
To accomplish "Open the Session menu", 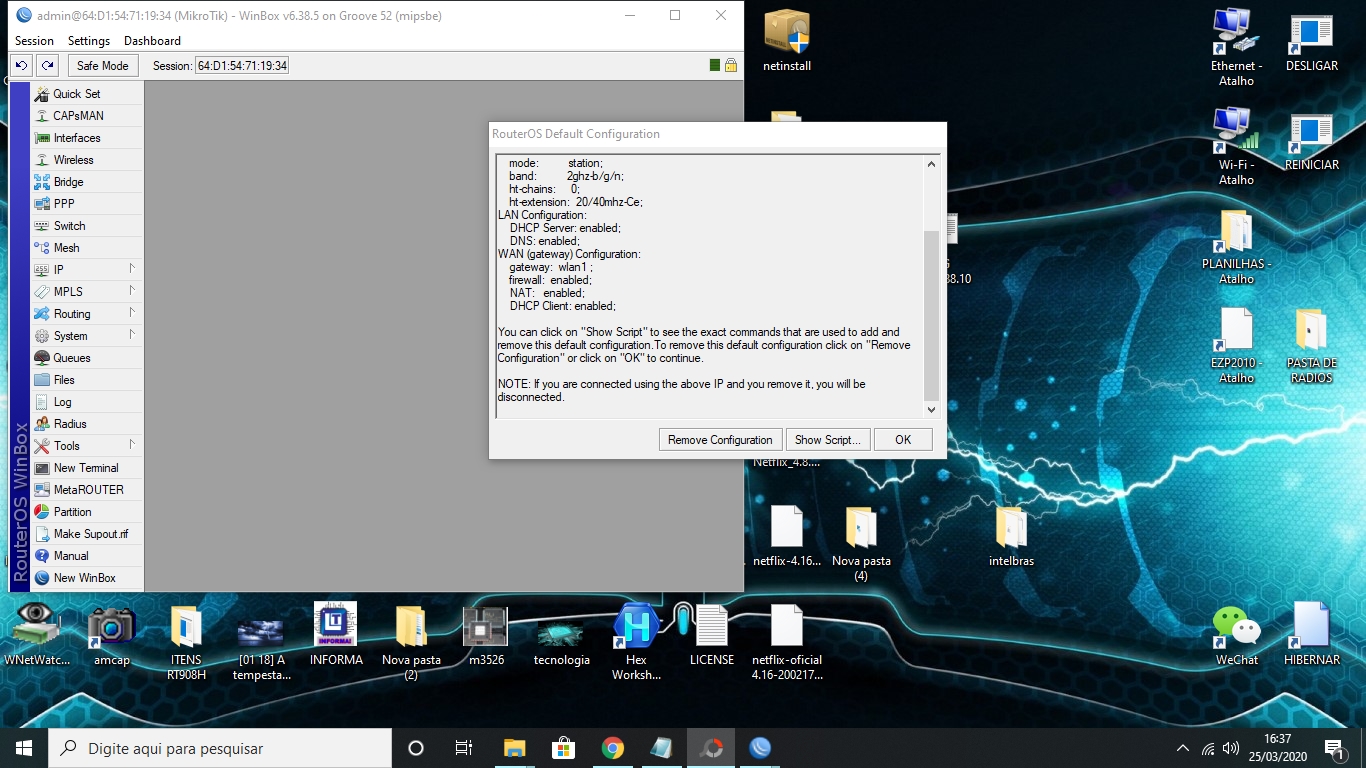I will 34,41.
